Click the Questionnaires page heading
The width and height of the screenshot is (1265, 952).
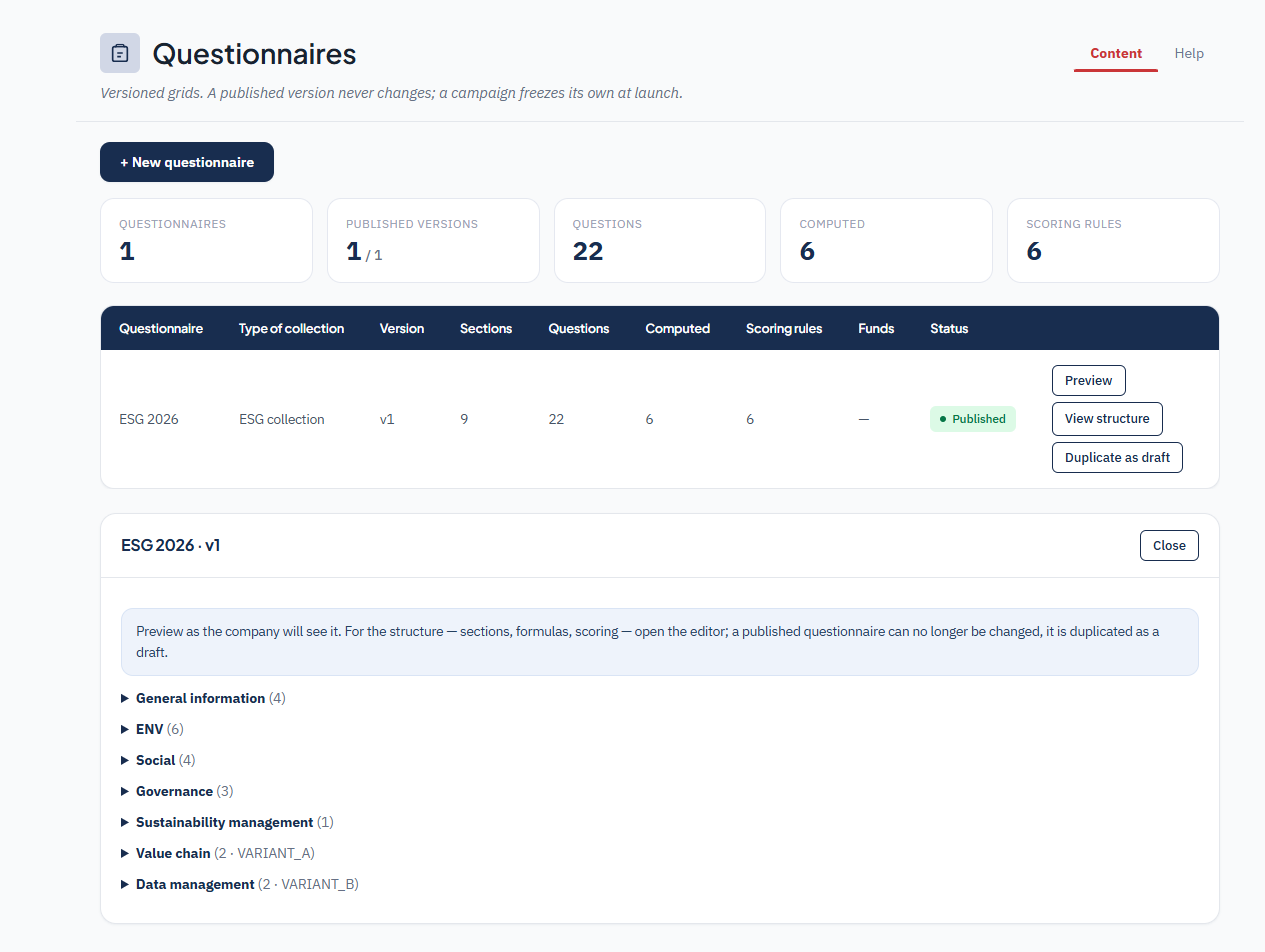tap(254, 53)
